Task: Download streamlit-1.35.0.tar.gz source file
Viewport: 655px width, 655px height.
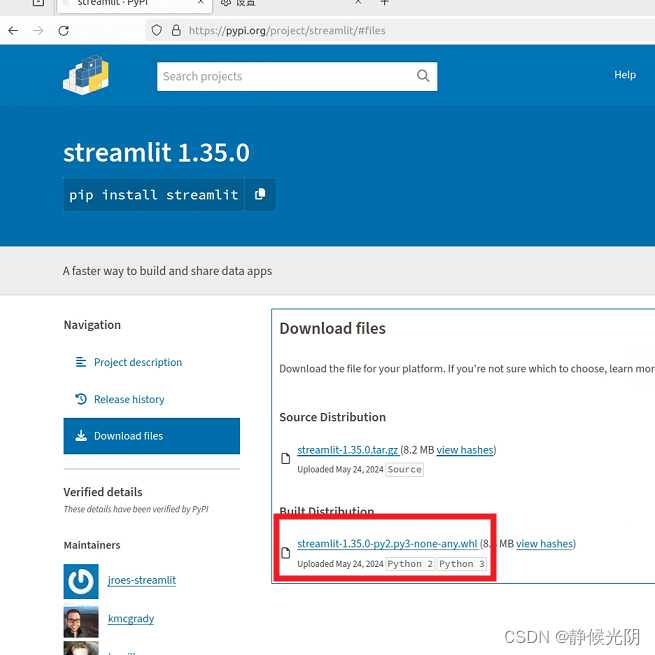Action: (x=348, y=450)
